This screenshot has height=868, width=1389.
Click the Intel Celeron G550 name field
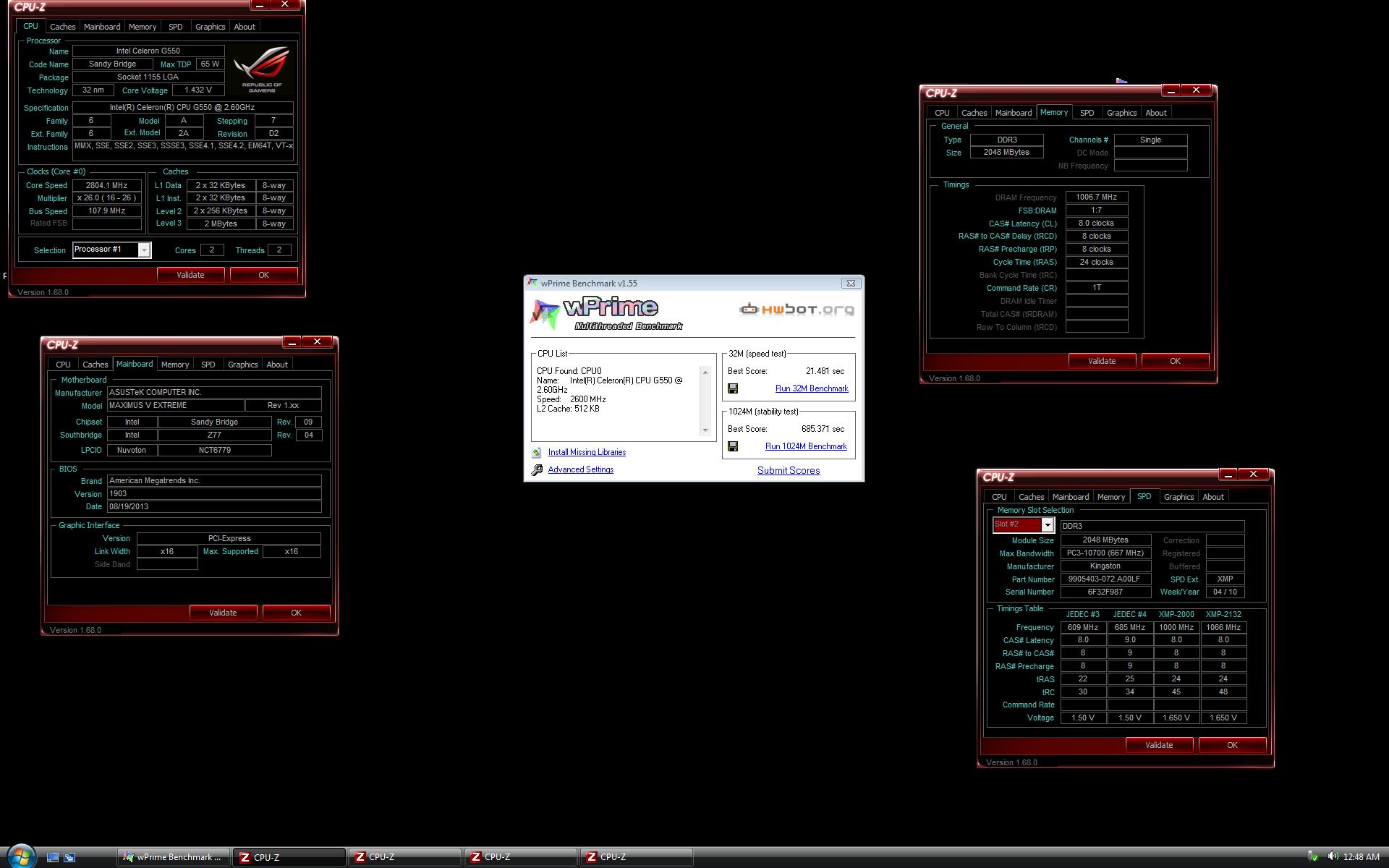(x=148, y=51)
